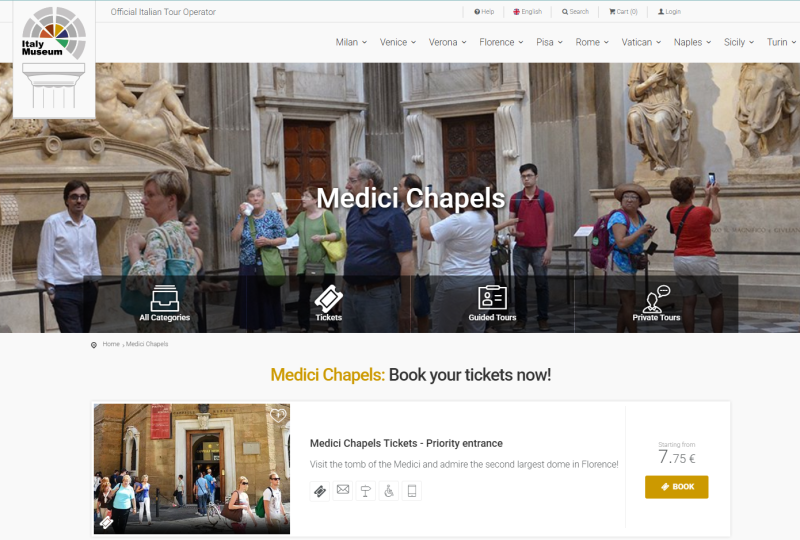800x540 pixels.
Task: Click the envelope voucher icon
Action: (x=343, y=490)
